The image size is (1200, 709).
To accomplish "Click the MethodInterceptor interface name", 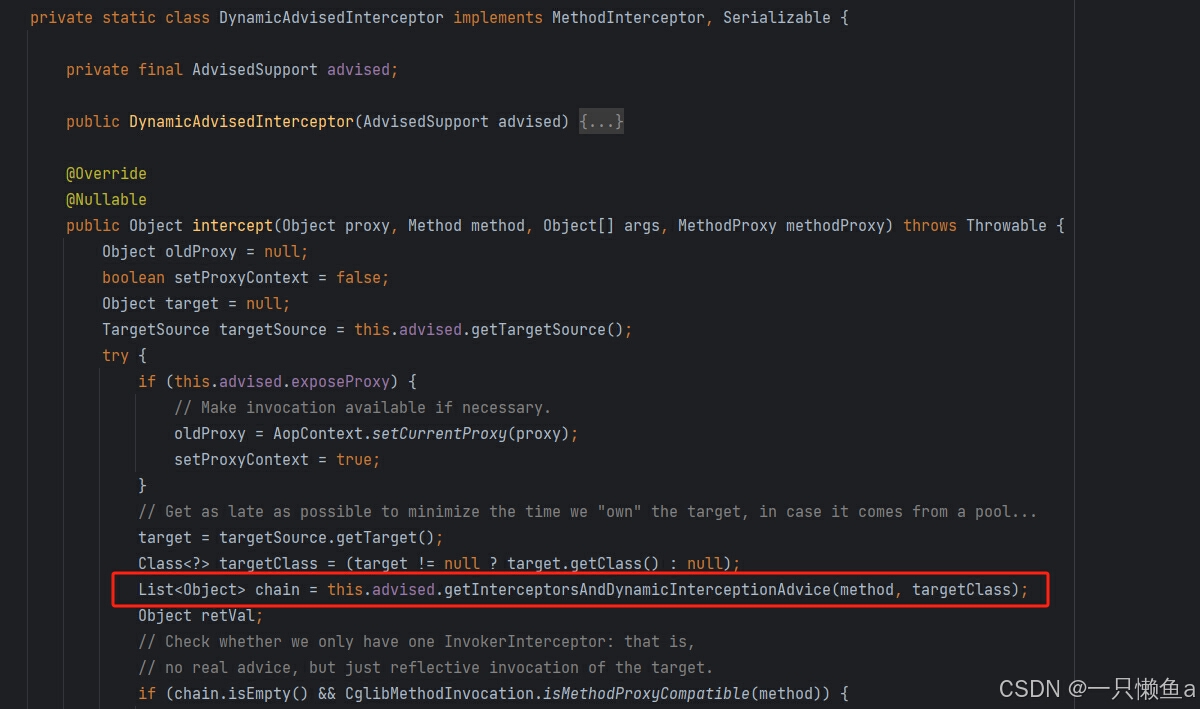I will 629,18.
